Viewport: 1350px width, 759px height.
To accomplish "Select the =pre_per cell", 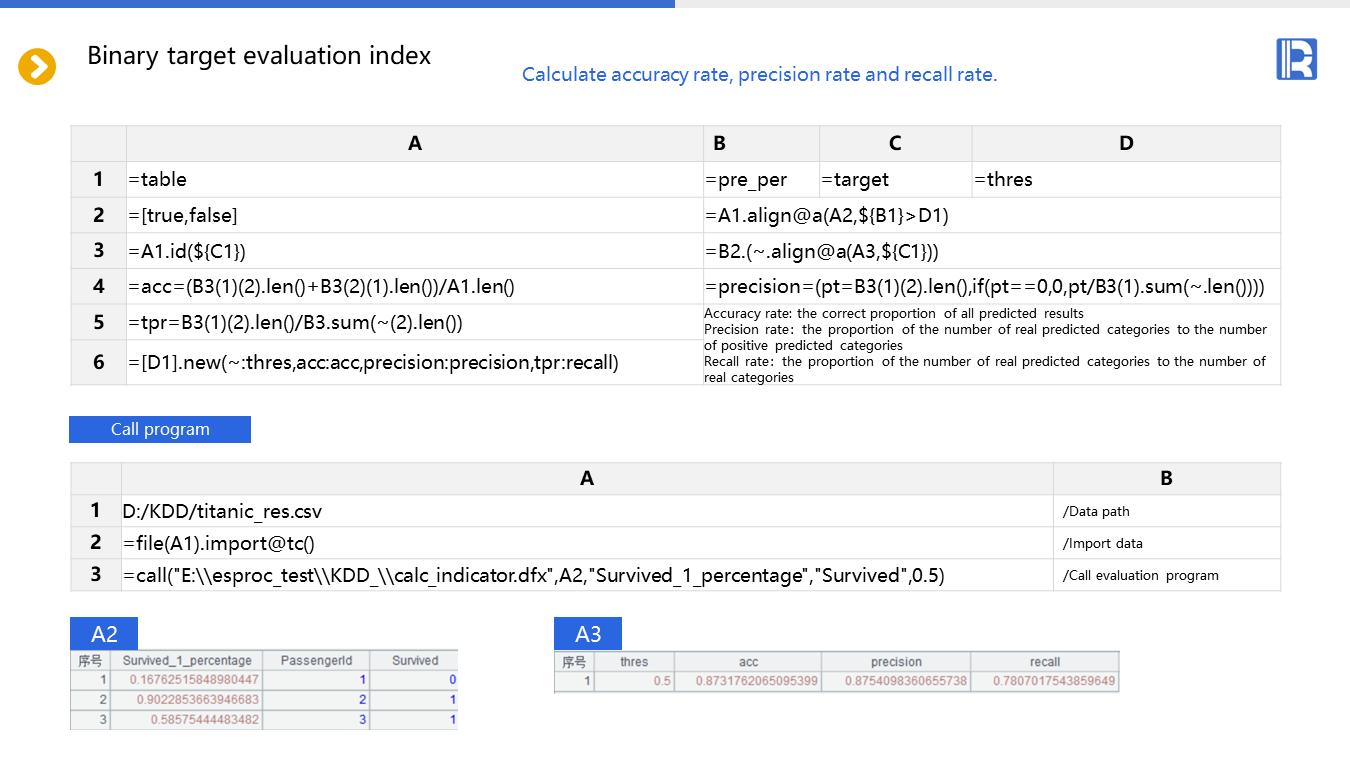I will click(x=760, y=180).
